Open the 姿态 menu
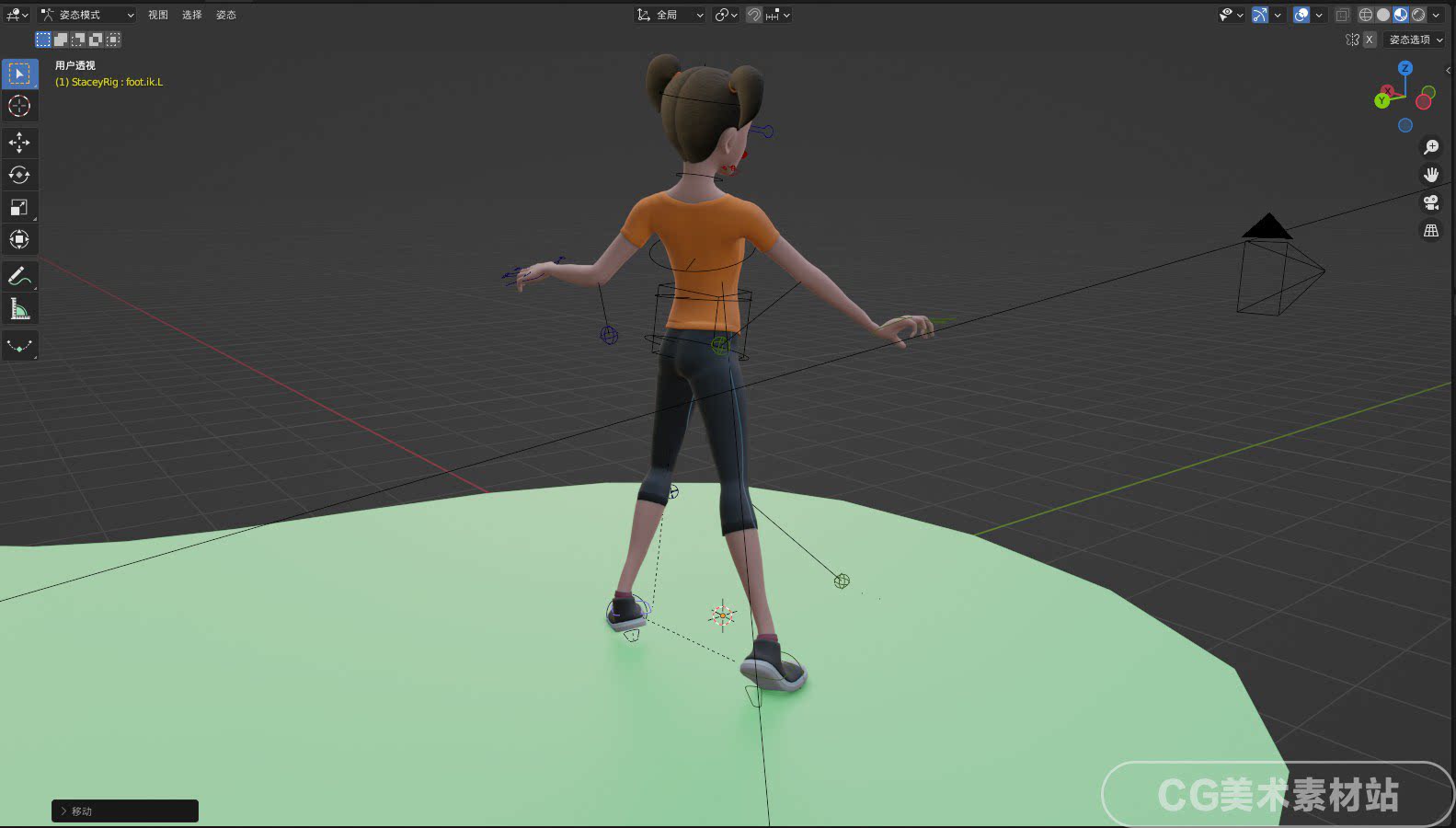 (x=226, y=15)
